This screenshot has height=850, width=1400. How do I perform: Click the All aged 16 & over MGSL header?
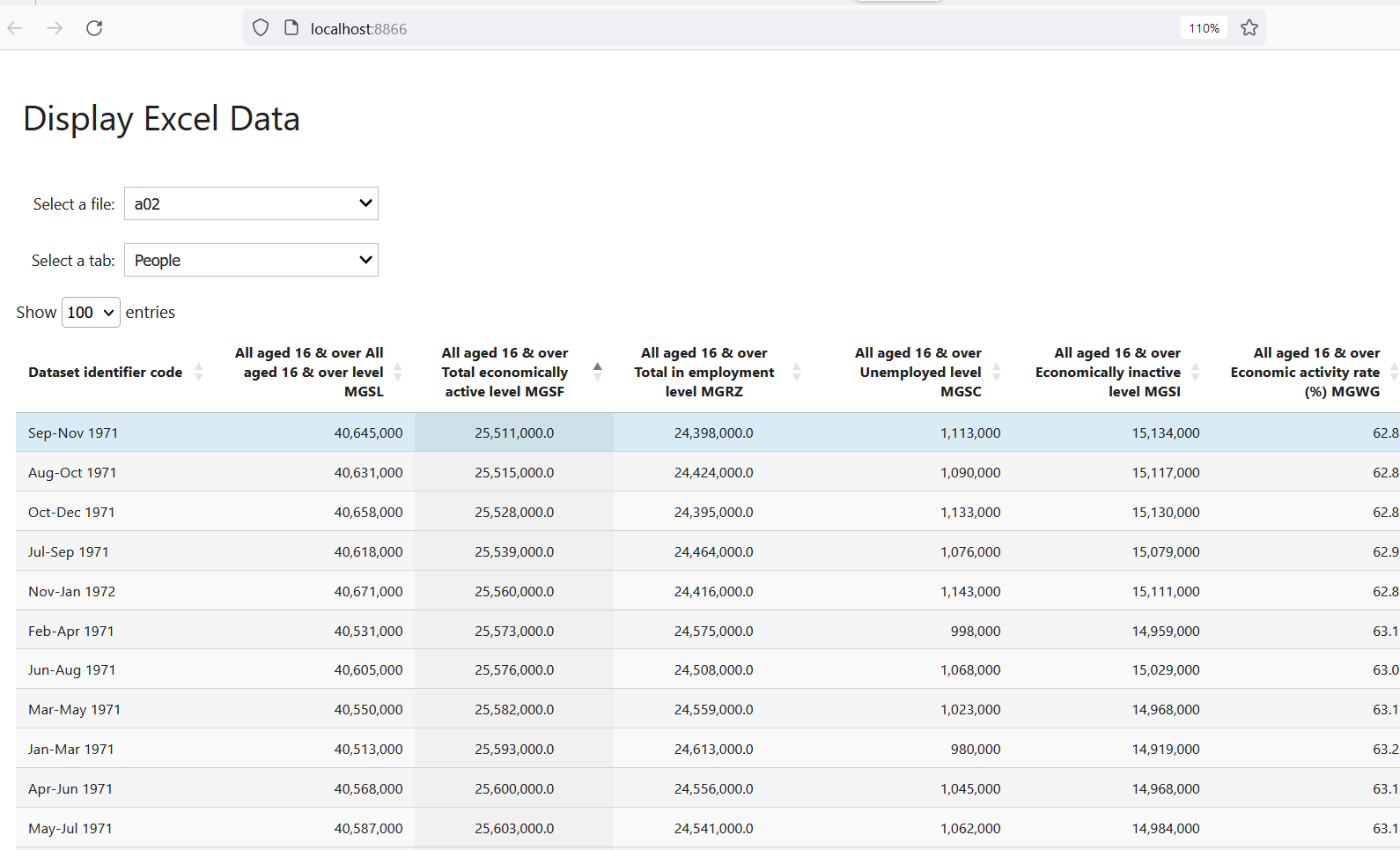click(x=309, y=373)
